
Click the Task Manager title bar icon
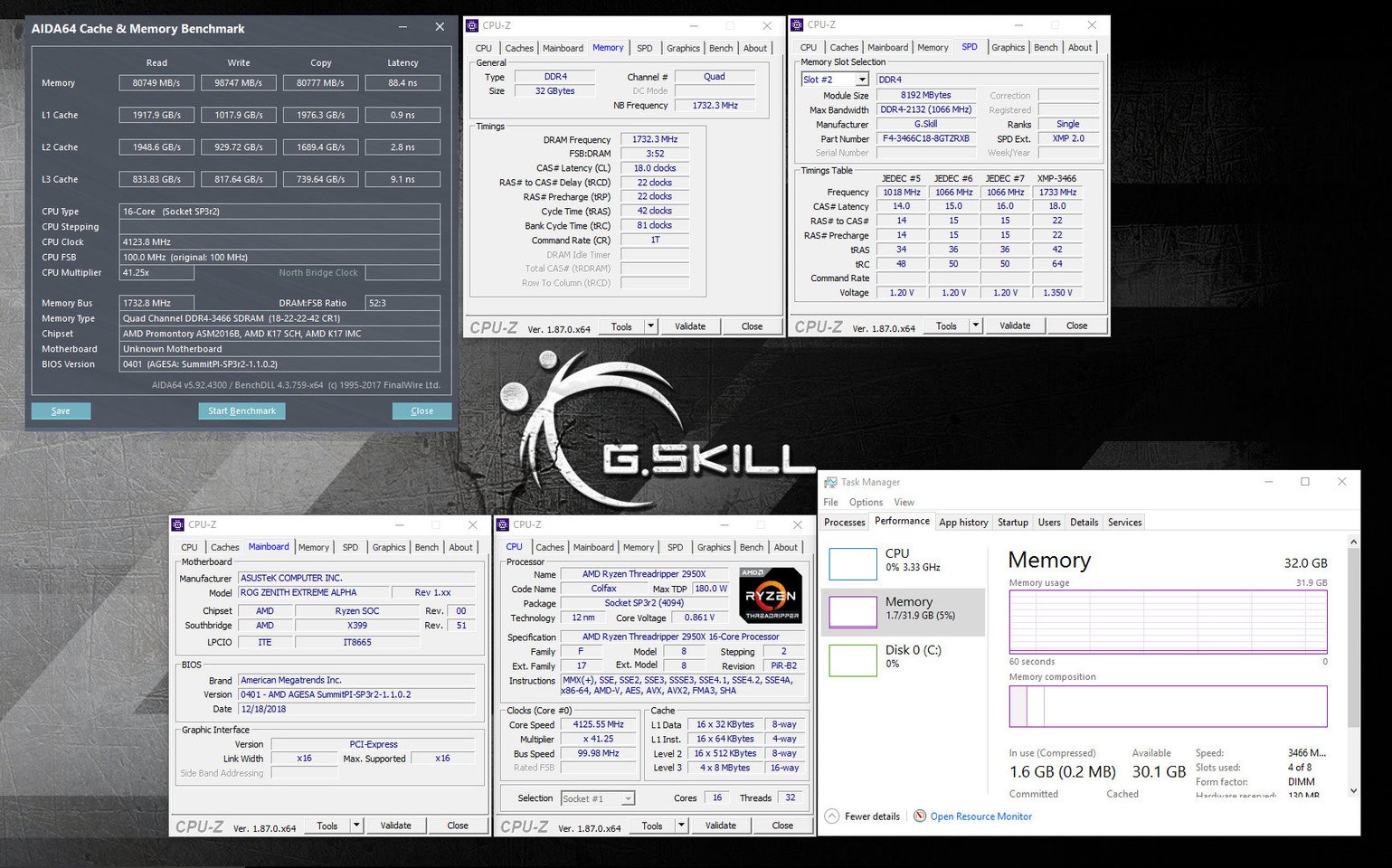pos(830,482)
